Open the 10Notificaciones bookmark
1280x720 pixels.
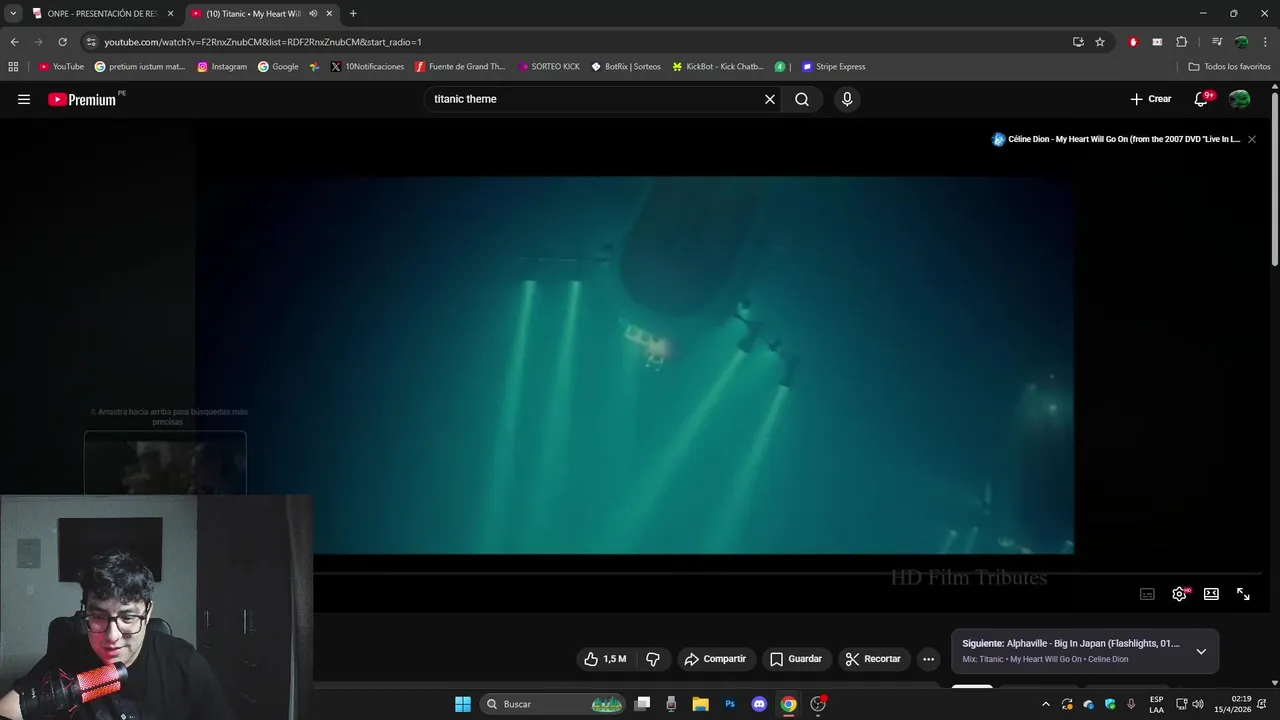pos(367,67)
